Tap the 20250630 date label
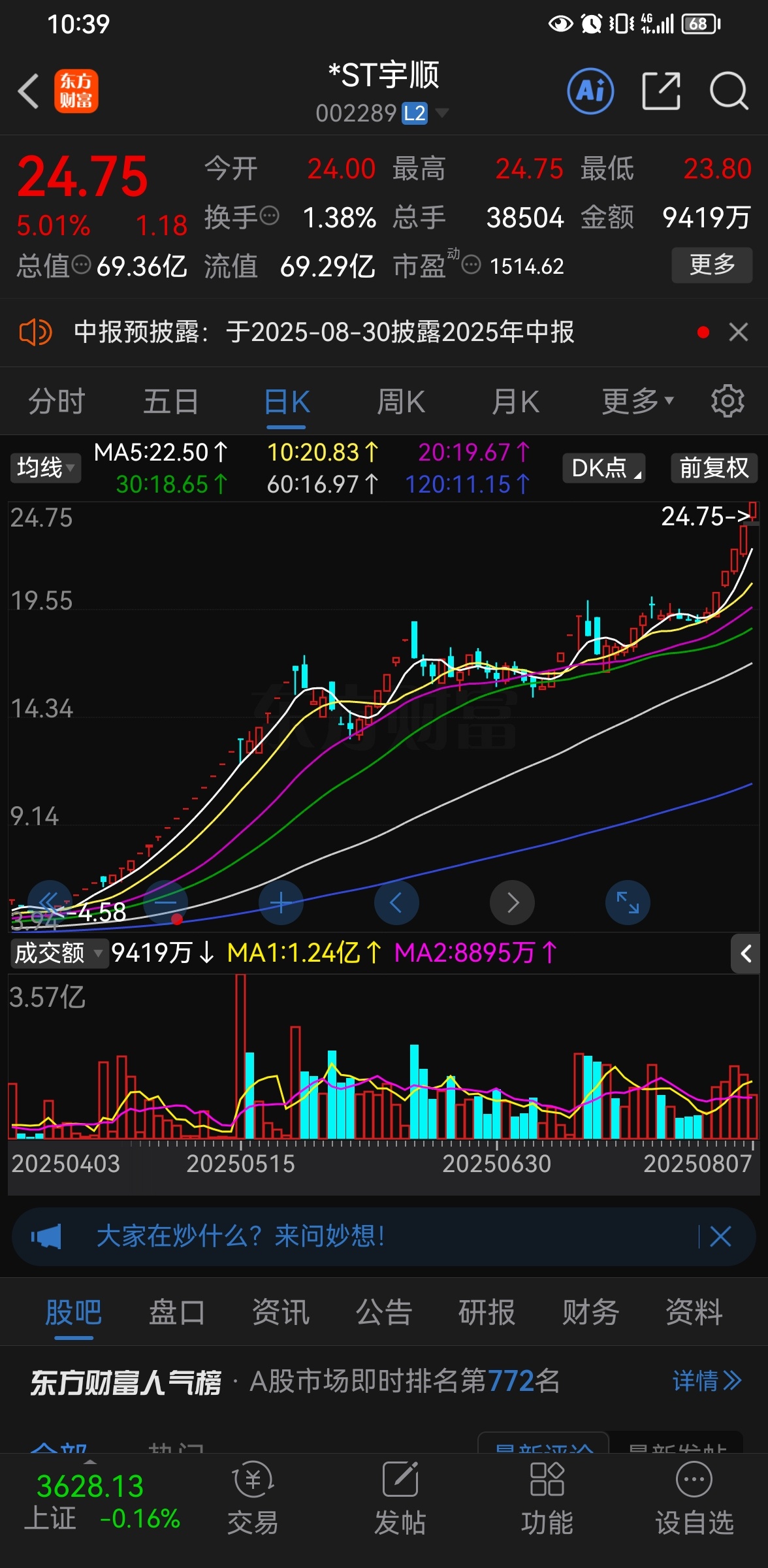This screenshot has width=768, height=1568. 496,1164
